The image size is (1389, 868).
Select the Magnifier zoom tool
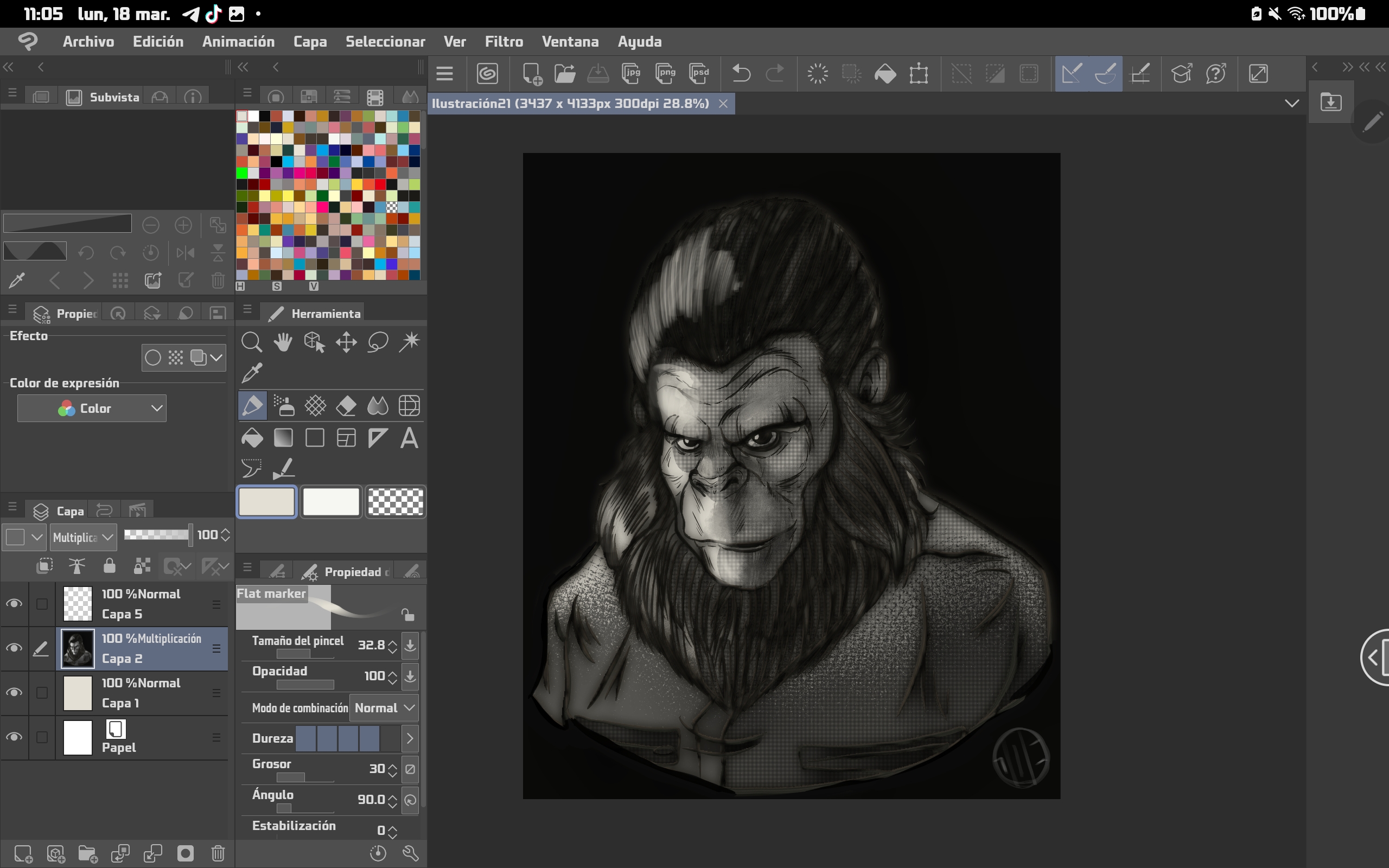click(x=251, y=343)
